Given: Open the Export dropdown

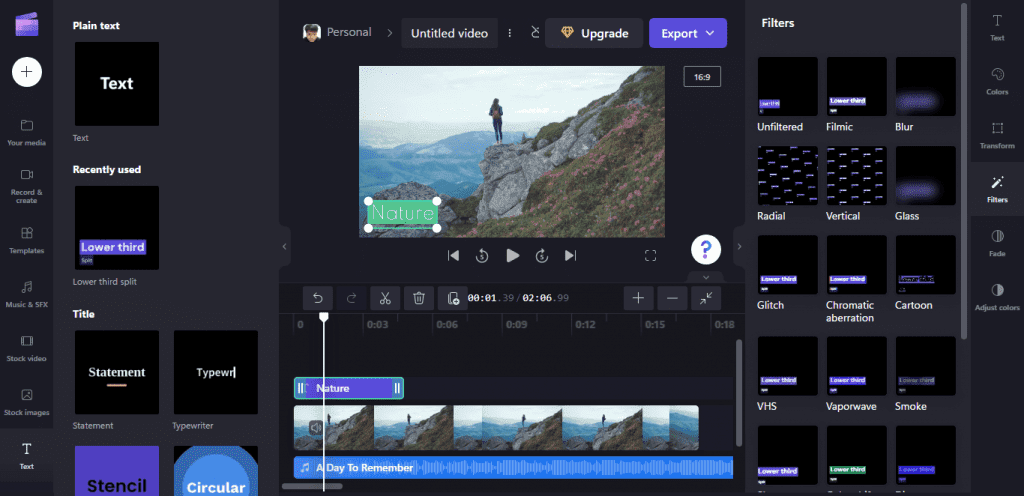Looking at the screenshot, I should pos(688,33).
